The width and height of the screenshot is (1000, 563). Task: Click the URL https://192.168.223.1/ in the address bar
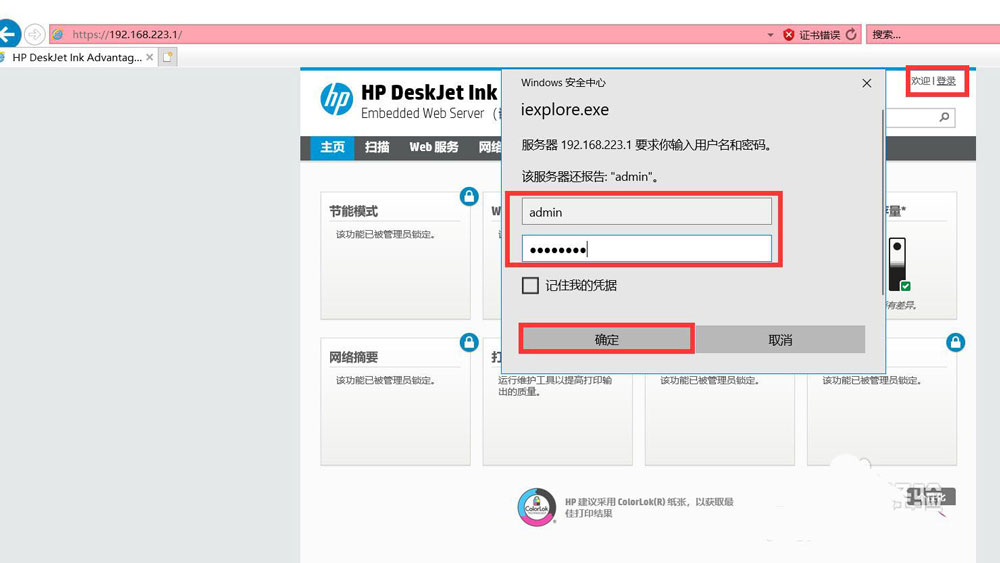pyautogui.click(x=127, y=34)
